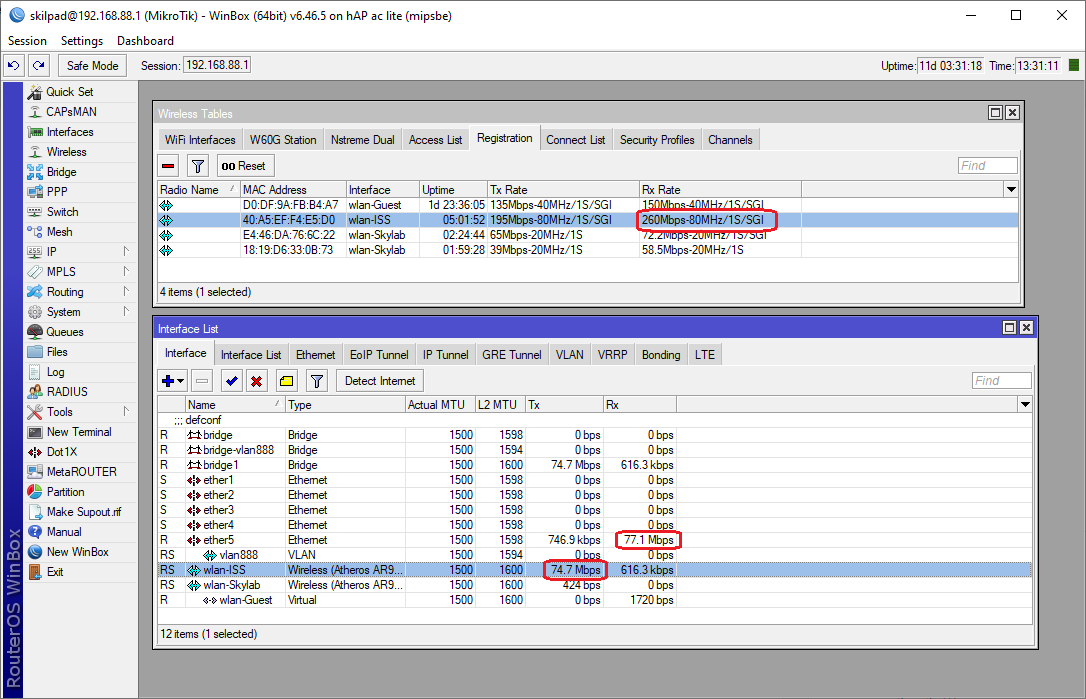Click the Undo arrow in the toolbar
This screenshot has height=699, width=1086.
coord(13,66)
